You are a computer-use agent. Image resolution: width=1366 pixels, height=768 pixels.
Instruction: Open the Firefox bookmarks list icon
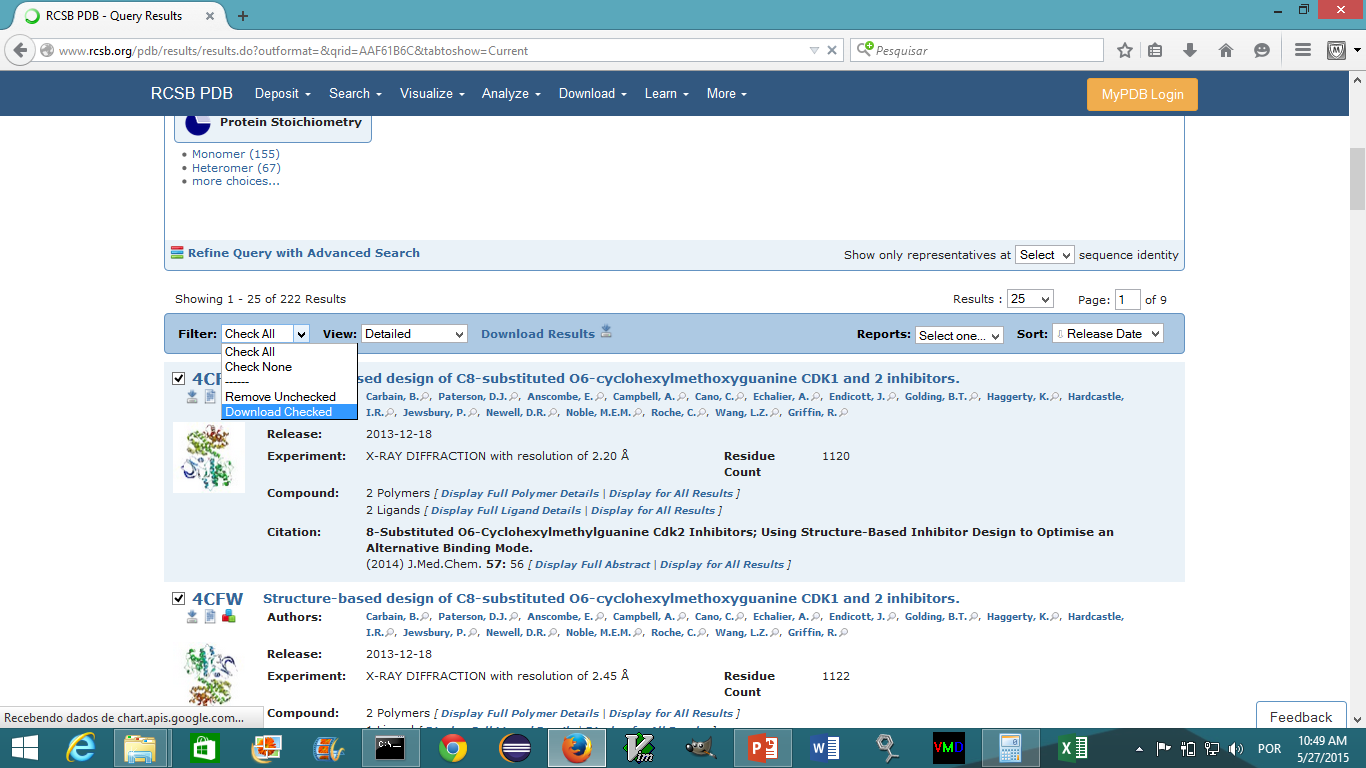click(1156, 50)
